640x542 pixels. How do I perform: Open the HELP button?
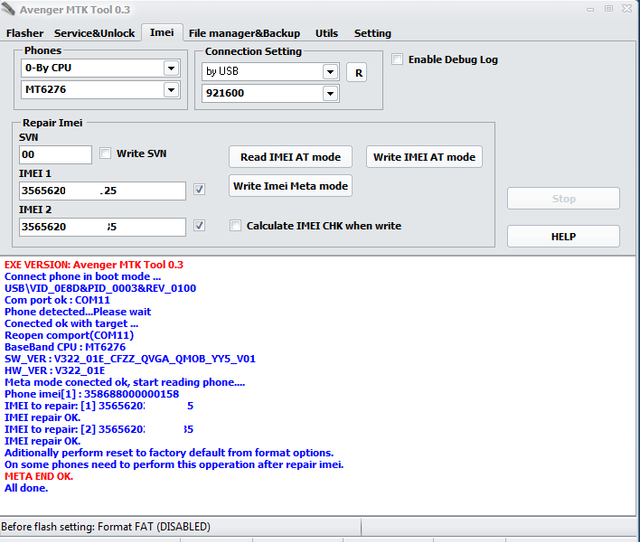[563, 236]
